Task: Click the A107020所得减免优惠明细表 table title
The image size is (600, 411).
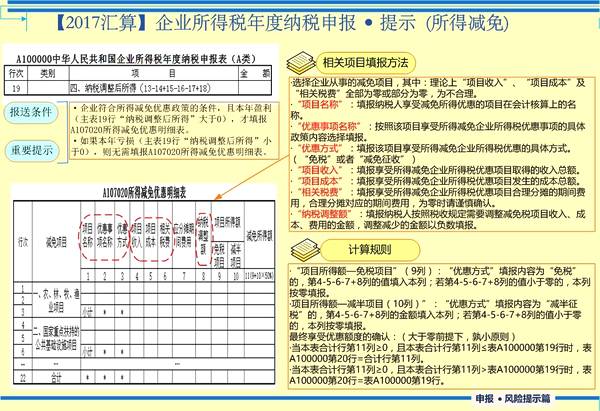Action: pyautogui.click(x=145, y=192)
